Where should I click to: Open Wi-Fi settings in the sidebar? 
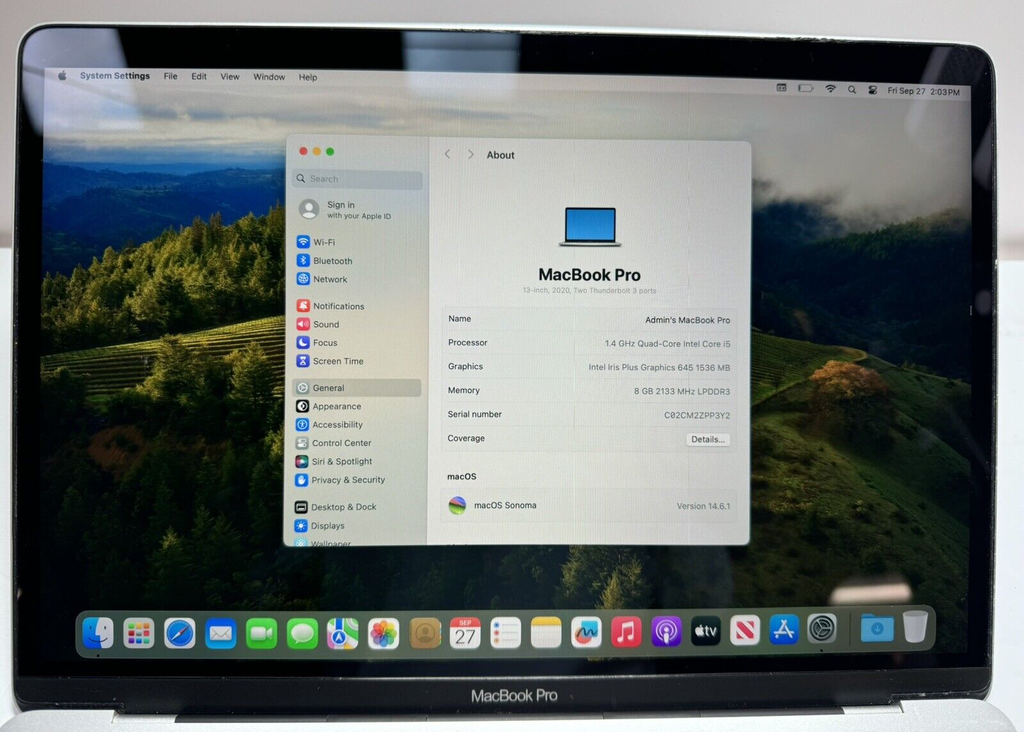pyautogui.click(x=316, y=242)
